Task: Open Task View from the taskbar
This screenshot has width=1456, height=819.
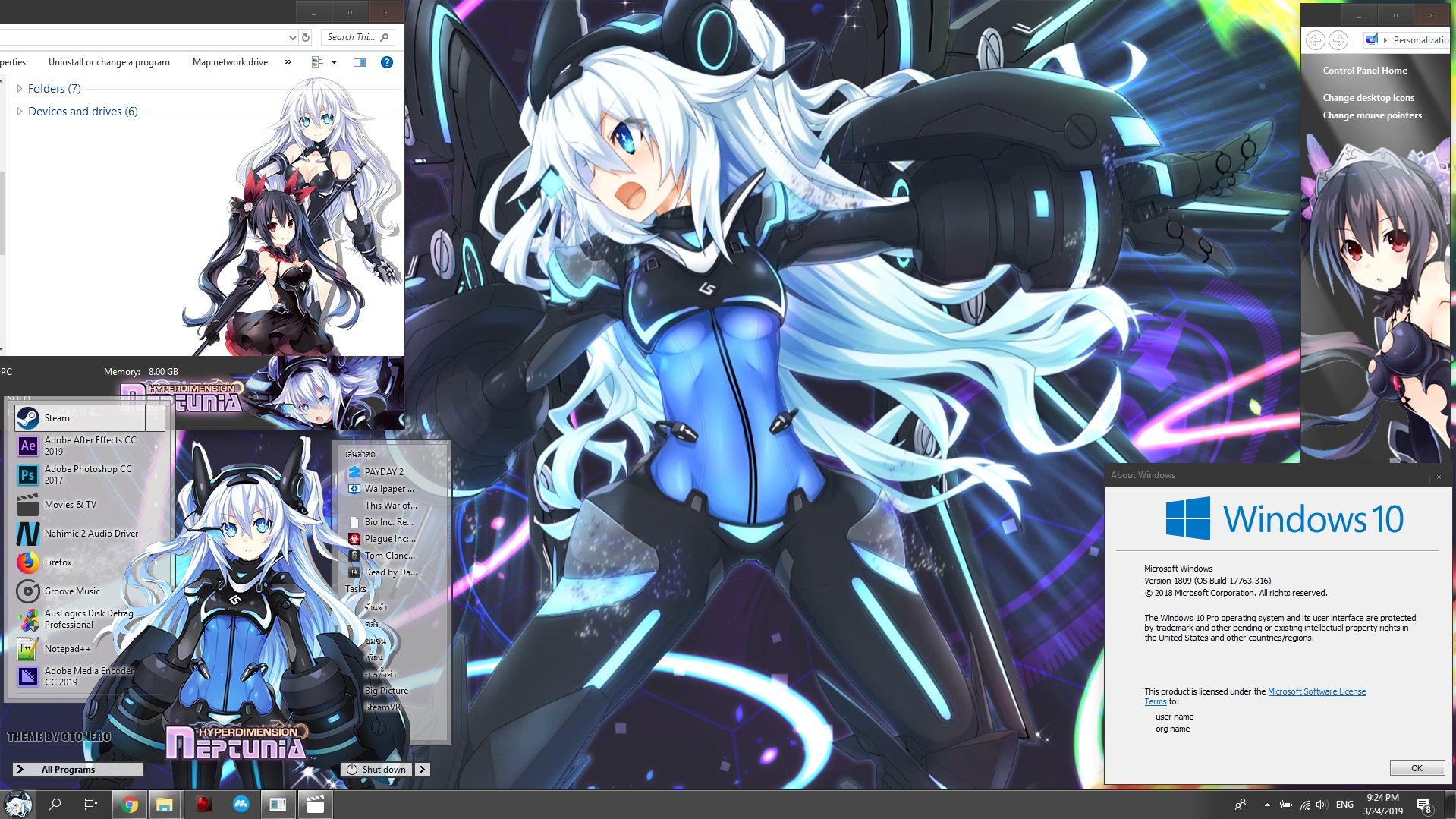Action: click(91, 805)
